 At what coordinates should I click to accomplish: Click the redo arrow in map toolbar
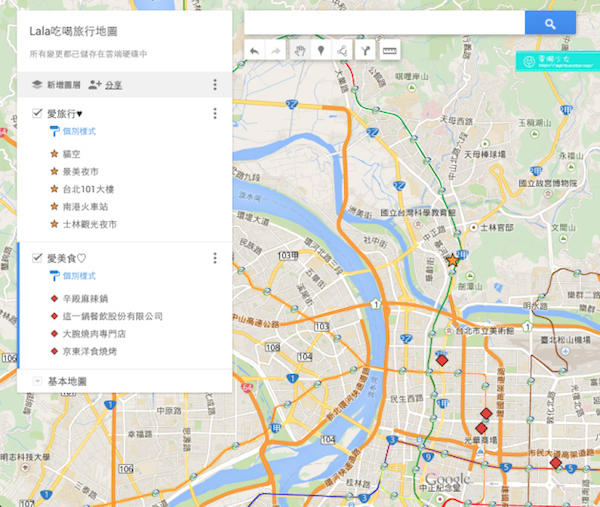pos(275,49)
